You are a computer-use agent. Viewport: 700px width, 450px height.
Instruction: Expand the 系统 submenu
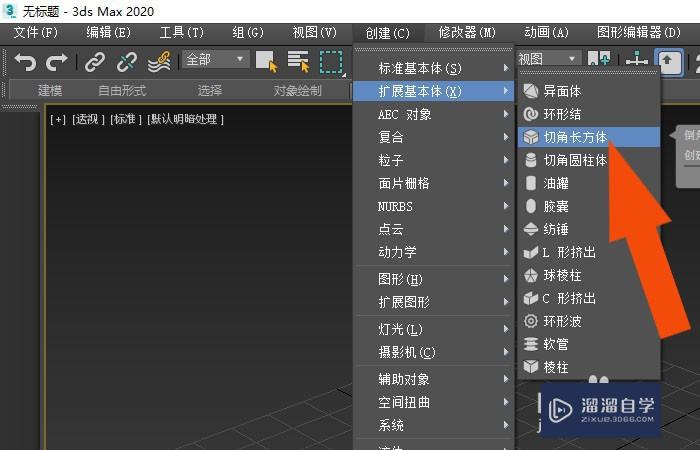(x=433, y=425)
